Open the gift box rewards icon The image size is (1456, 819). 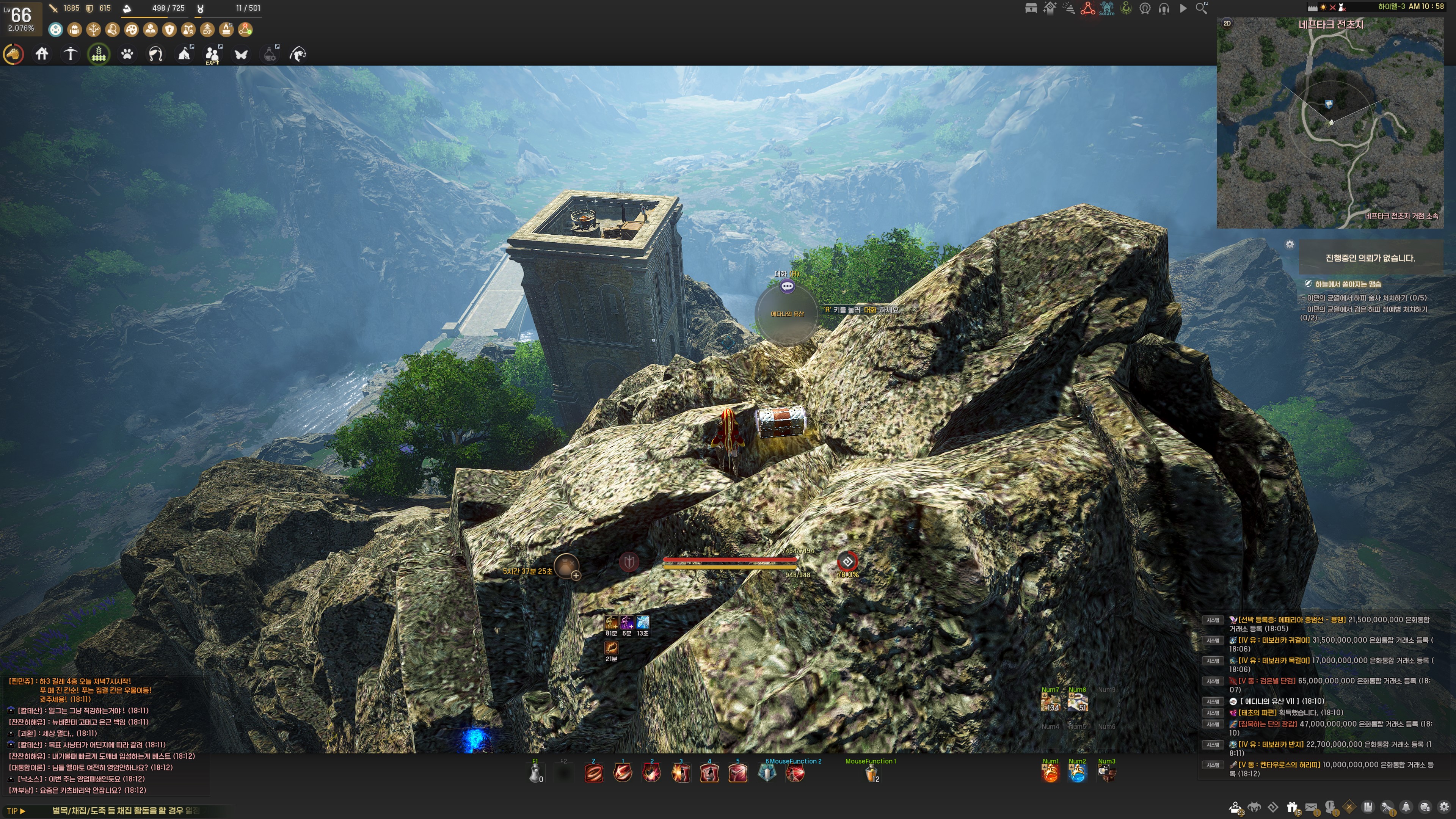tap(1292, 807)
